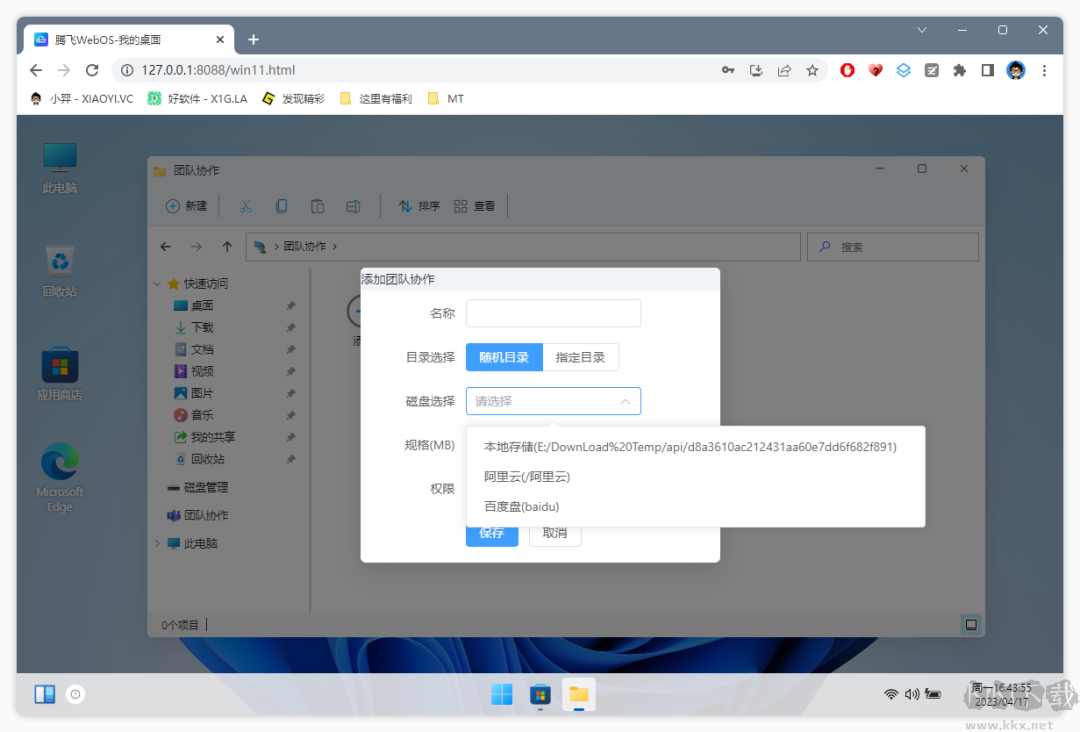The width and height of the screenshot is (1080, 732).
Task: Open the user profile avatar
Action: 1016,70
